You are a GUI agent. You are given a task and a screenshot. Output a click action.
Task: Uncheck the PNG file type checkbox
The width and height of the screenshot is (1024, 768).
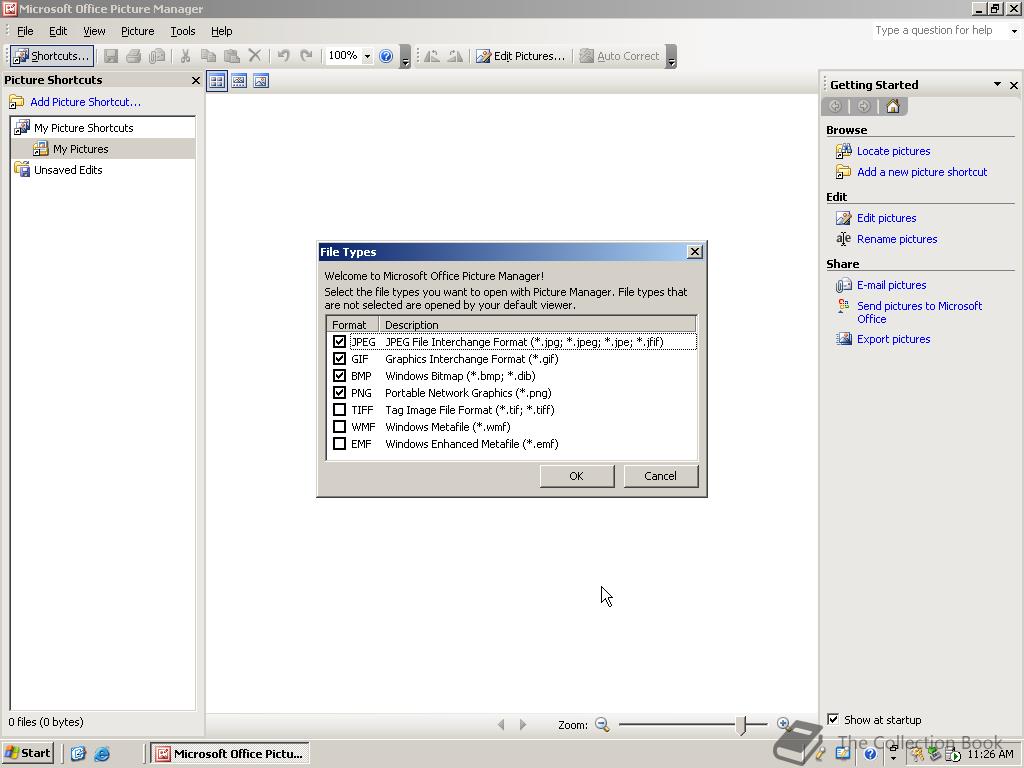pos(339,392)
